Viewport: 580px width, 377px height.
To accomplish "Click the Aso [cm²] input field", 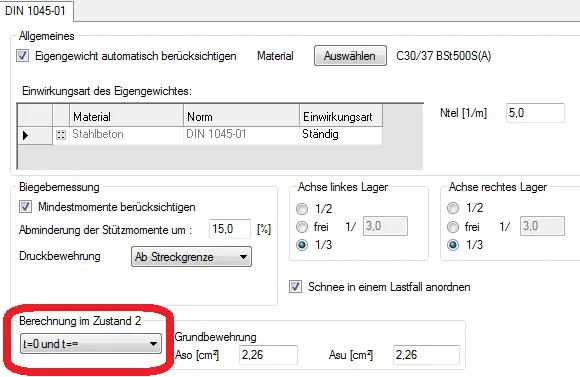I will 268,355.
